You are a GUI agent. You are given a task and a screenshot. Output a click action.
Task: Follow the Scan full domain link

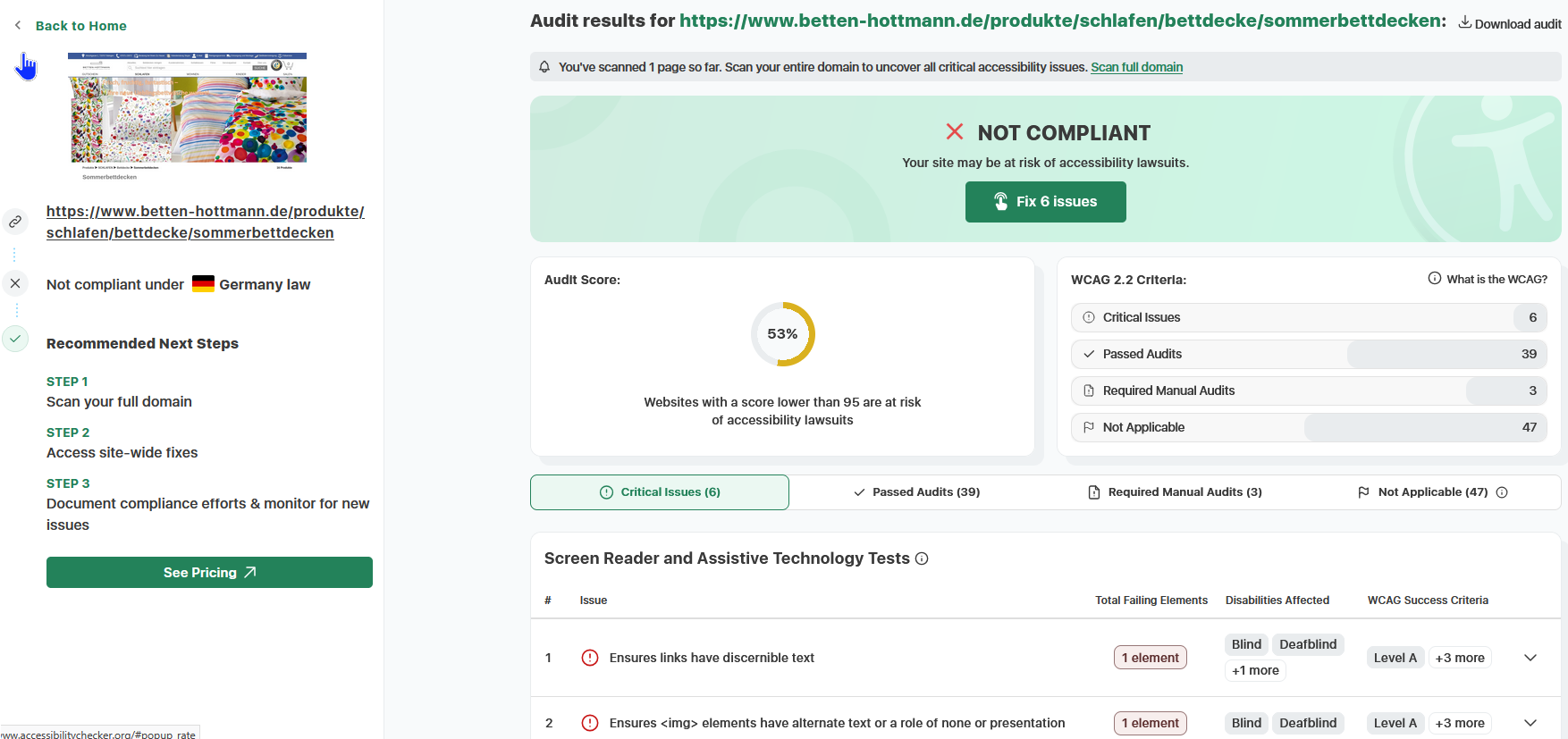click(1136, 67)
